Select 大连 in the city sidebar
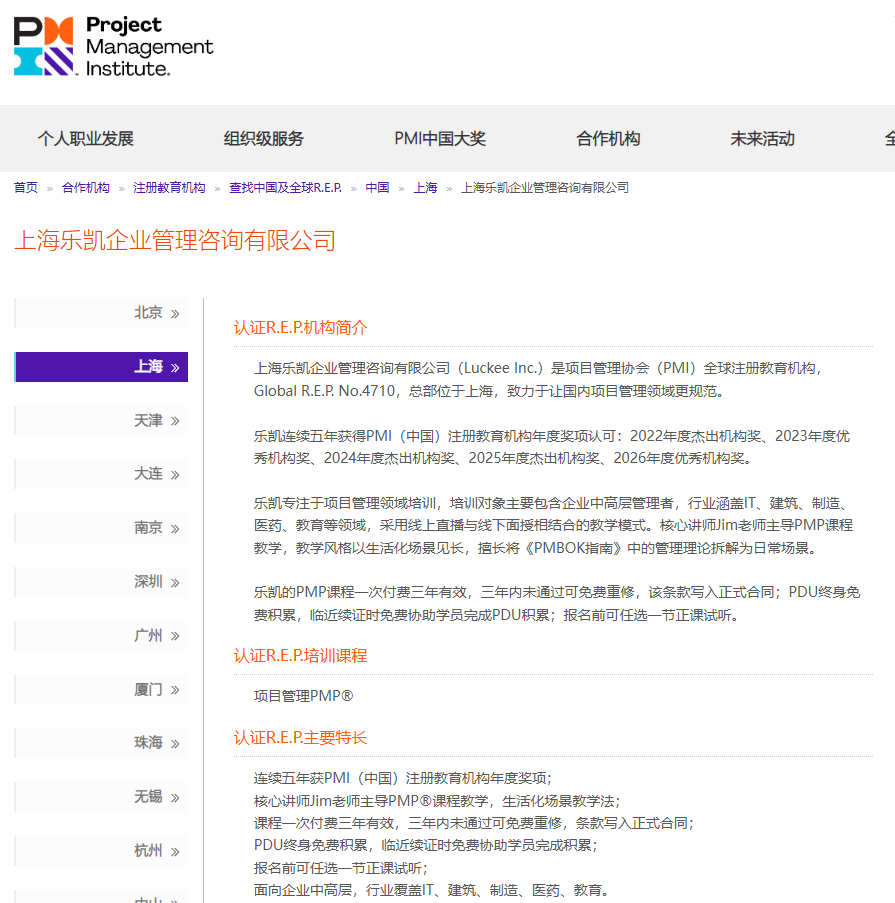The image size is (895, 903). click(x=101, y=474)
